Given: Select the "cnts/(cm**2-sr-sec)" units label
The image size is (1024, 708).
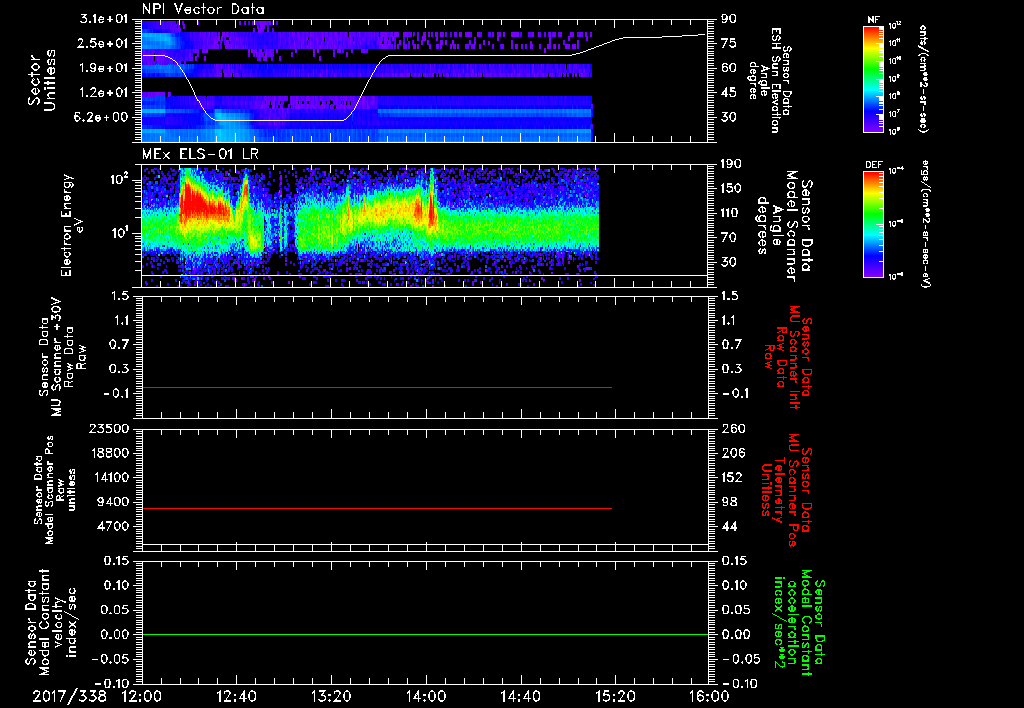Looking at the screenshot, I should click(x=923, y=78).
